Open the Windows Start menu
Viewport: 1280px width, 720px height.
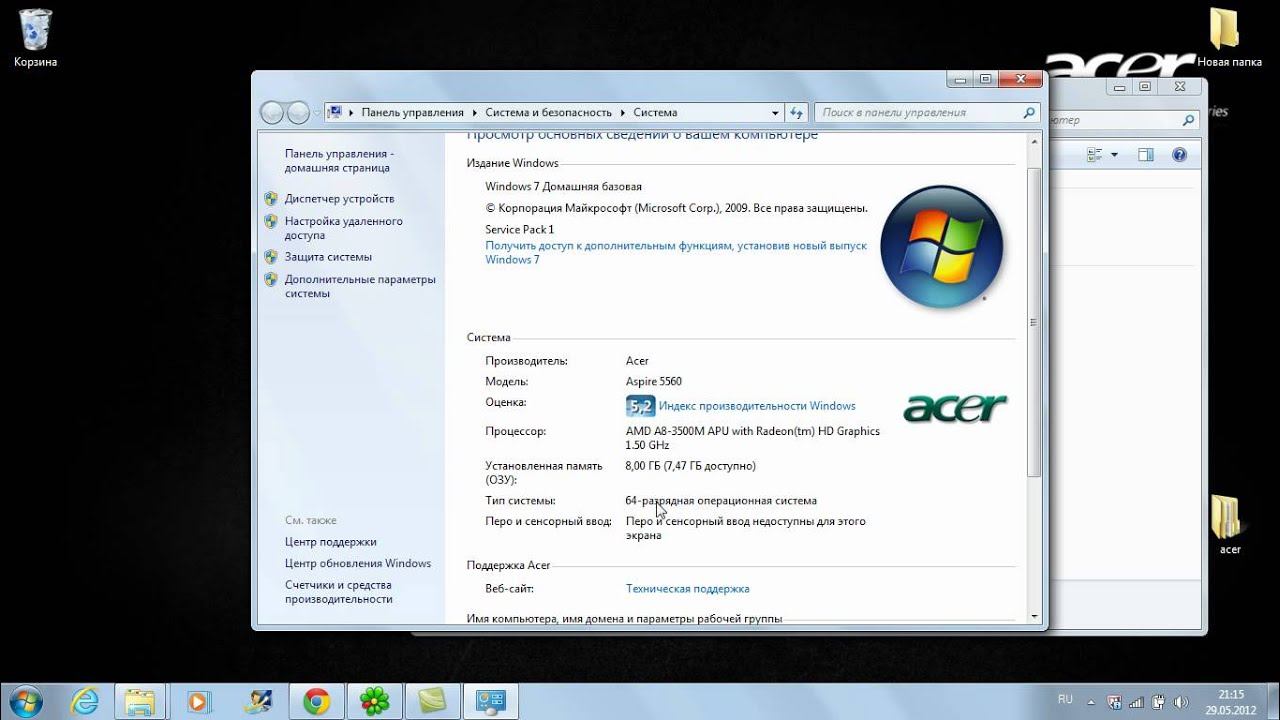pos(24,701)
